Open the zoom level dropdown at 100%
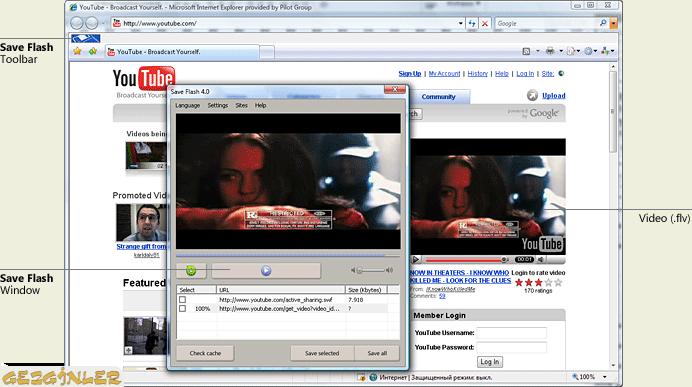Image resolution: width=692 pixels, height=387 pixels. pyautogui.click(x=605, y=377)
